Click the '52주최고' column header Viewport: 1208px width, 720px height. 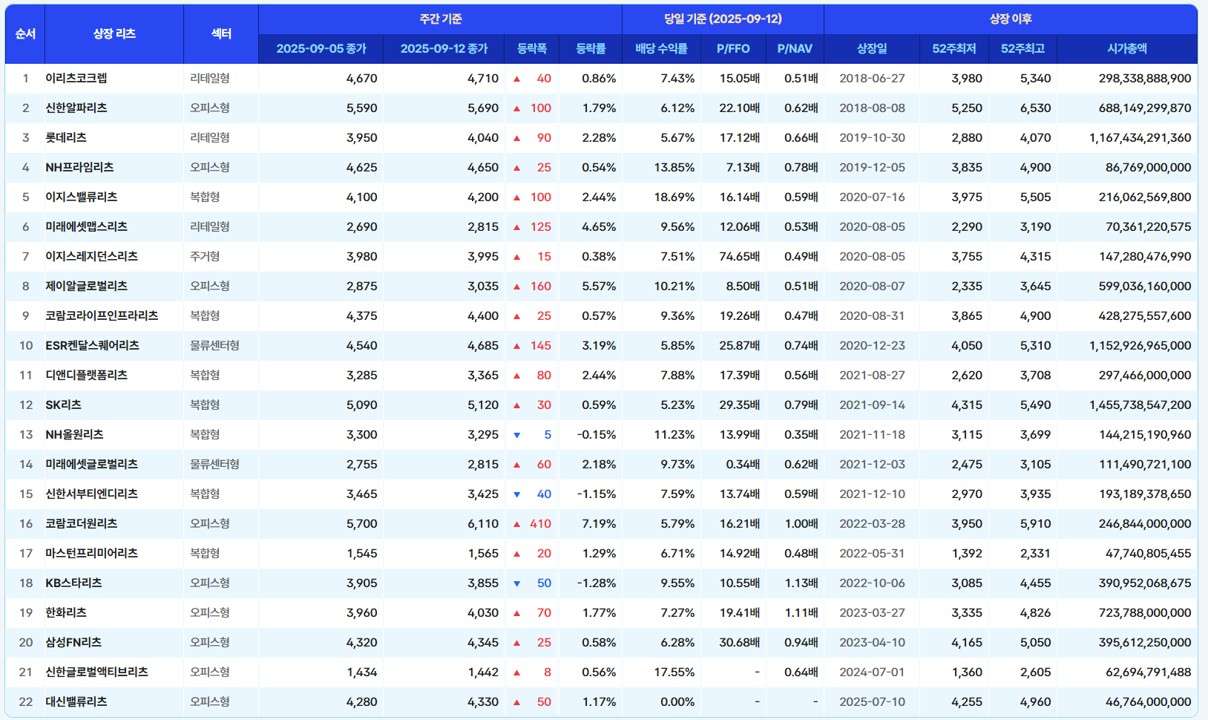pyautogui.click(x=1022, y=49)
